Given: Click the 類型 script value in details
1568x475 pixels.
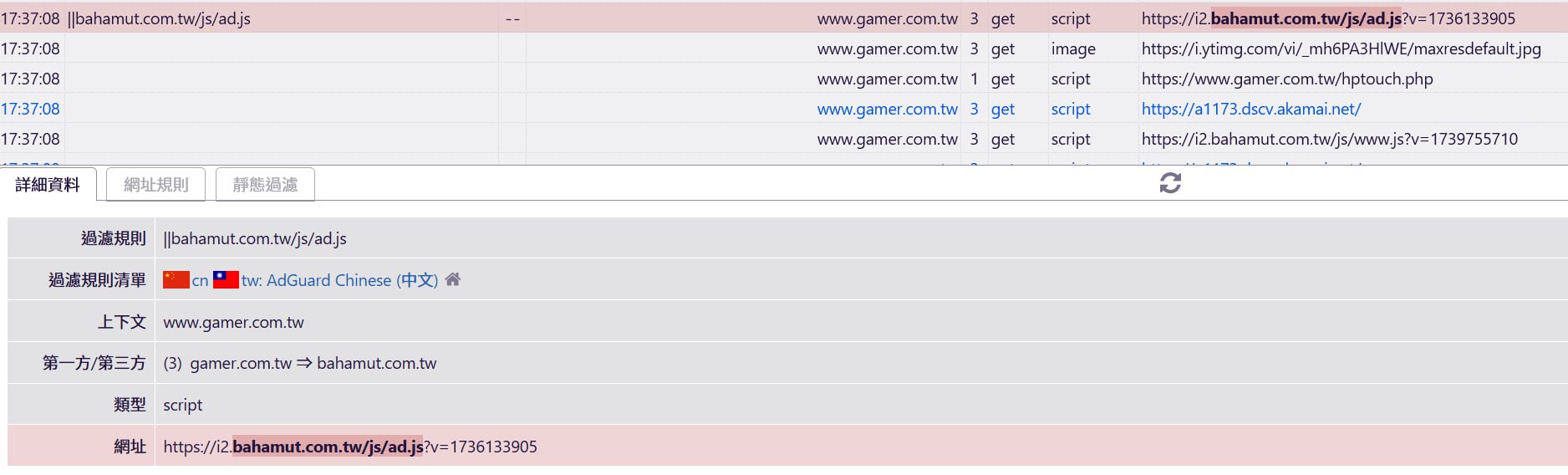Looking at the screenshot, I should [x=182, y=405].
